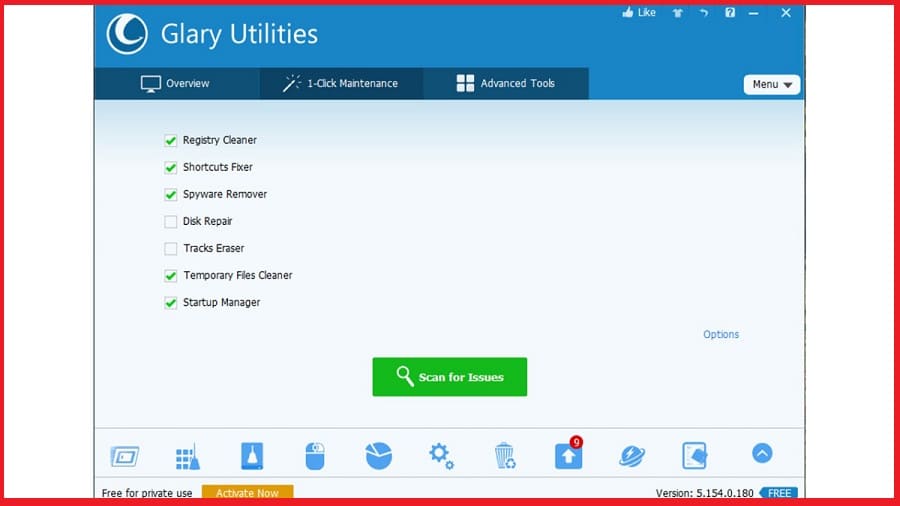The height and width of the screenshot is (506, 900).
Task: Click the skin t-shirt icon
Action: [678, 13]
